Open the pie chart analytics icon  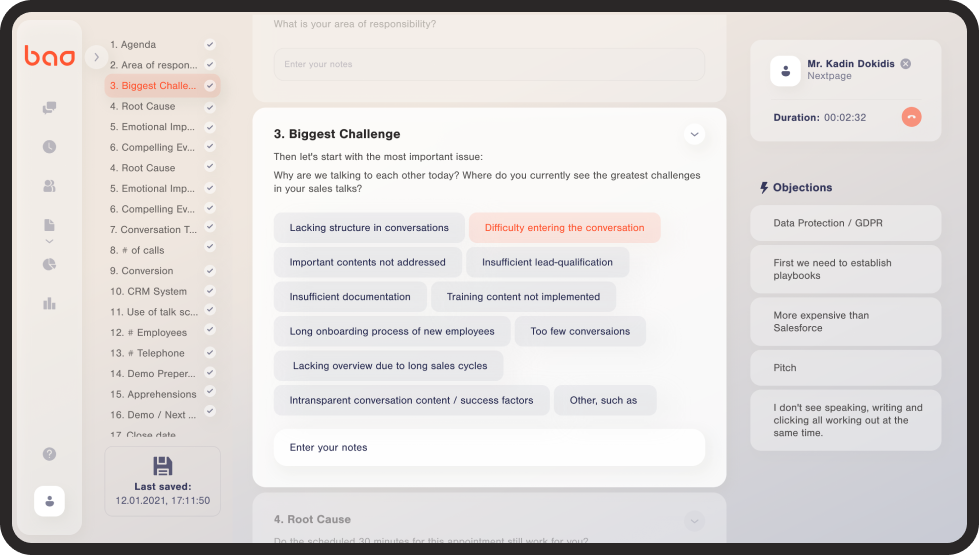coord(49,264)
